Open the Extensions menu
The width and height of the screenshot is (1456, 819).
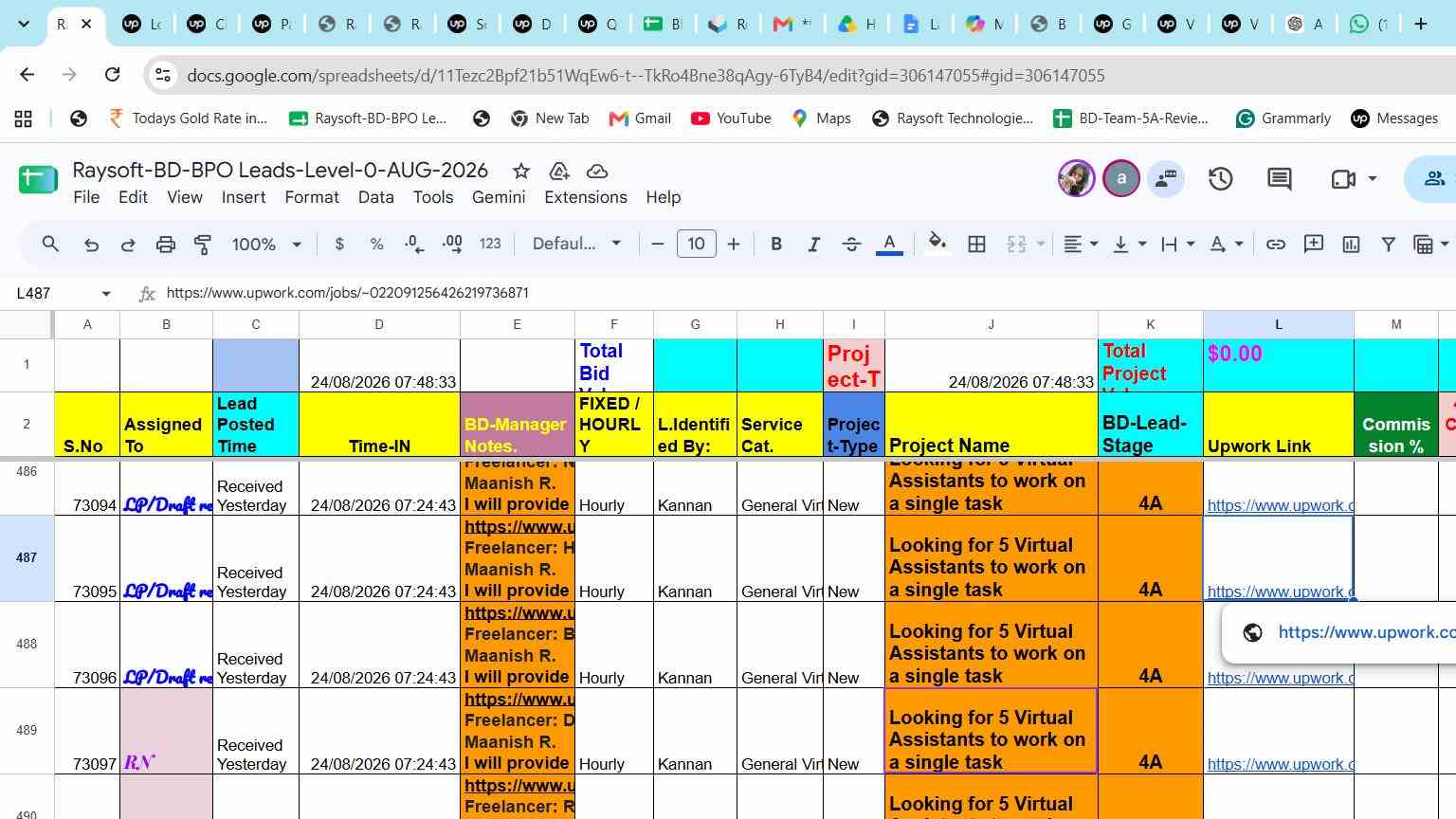coord(586,197)
